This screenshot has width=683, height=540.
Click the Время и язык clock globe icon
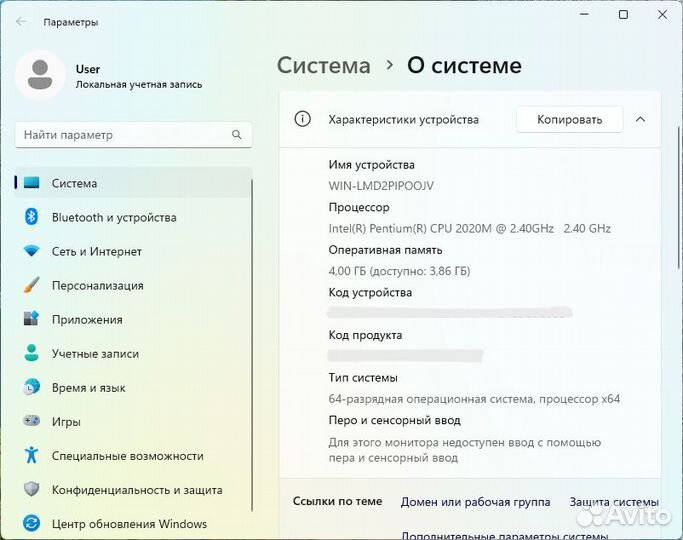(x=31, y=387)
